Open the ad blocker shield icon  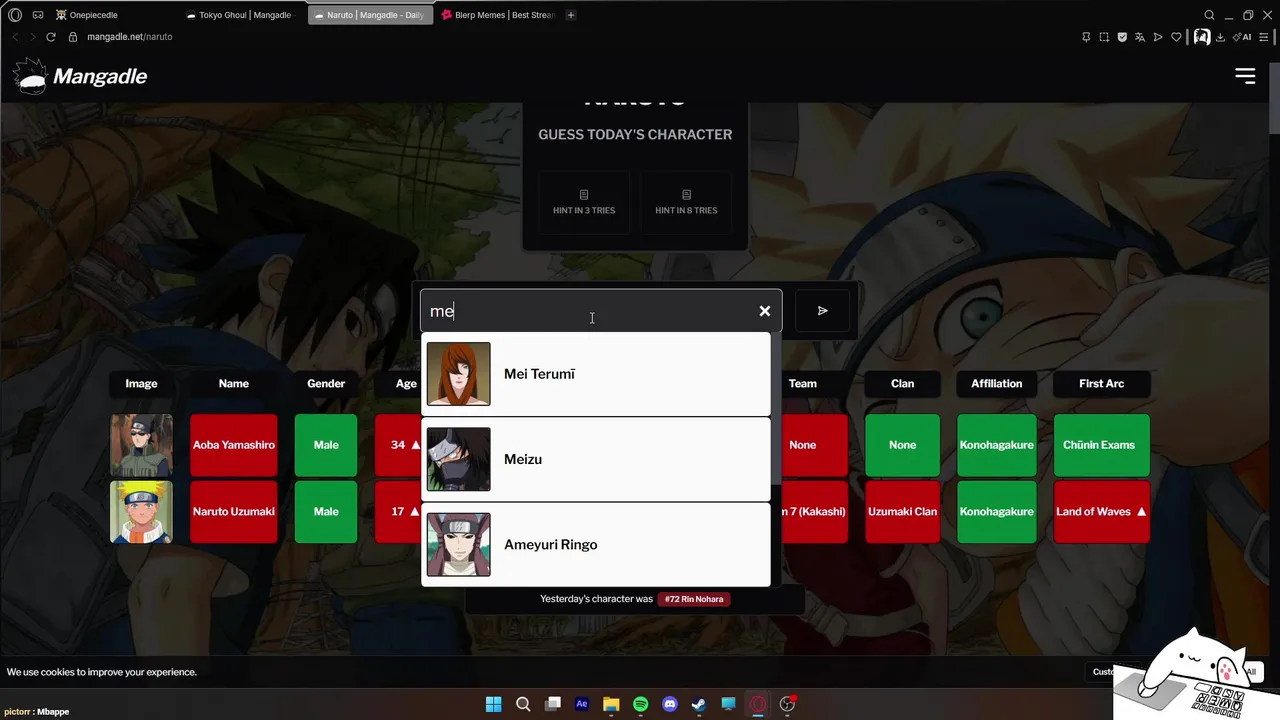pyautogui.click(x=1122, y=37)
